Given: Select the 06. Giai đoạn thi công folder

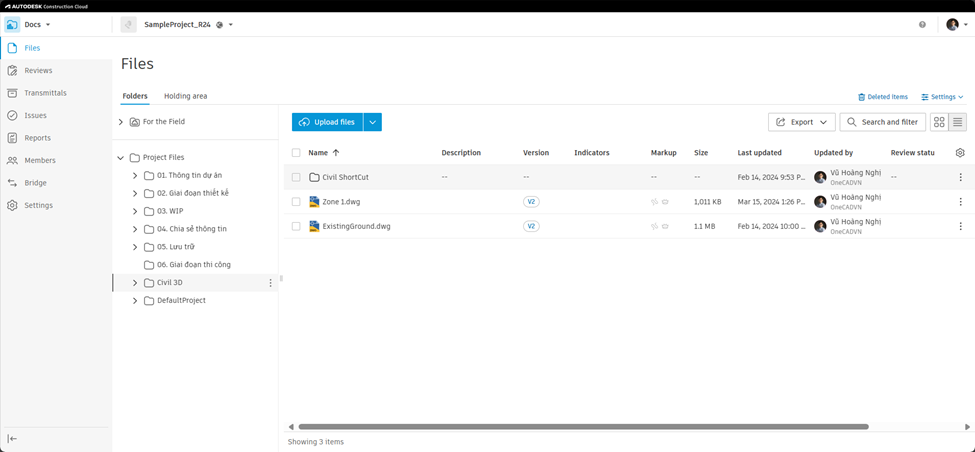Looking at the screenshot, I should click(195, 265).
